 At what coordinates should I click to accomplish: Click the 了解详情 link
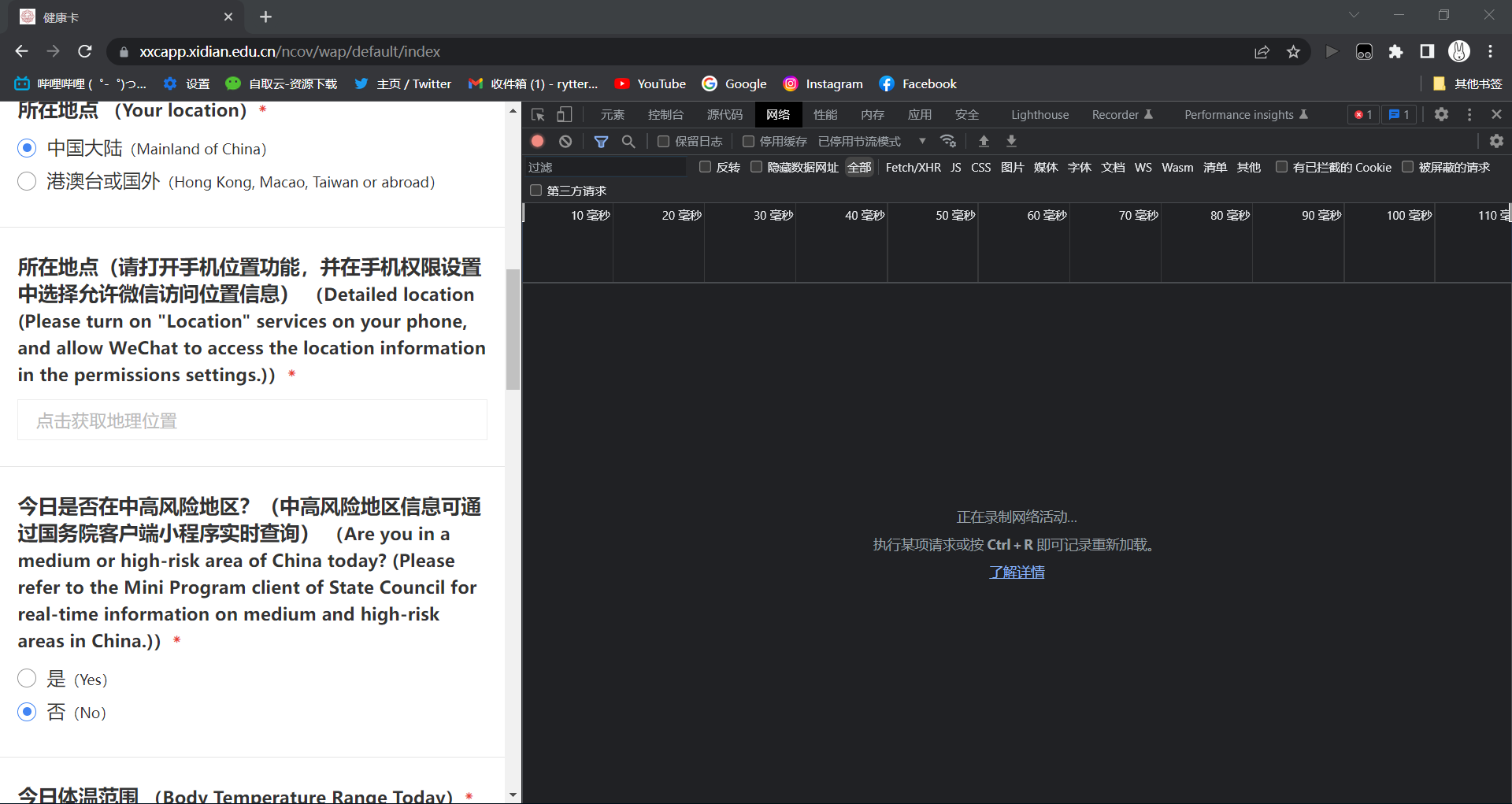(x=1017, y=572)
